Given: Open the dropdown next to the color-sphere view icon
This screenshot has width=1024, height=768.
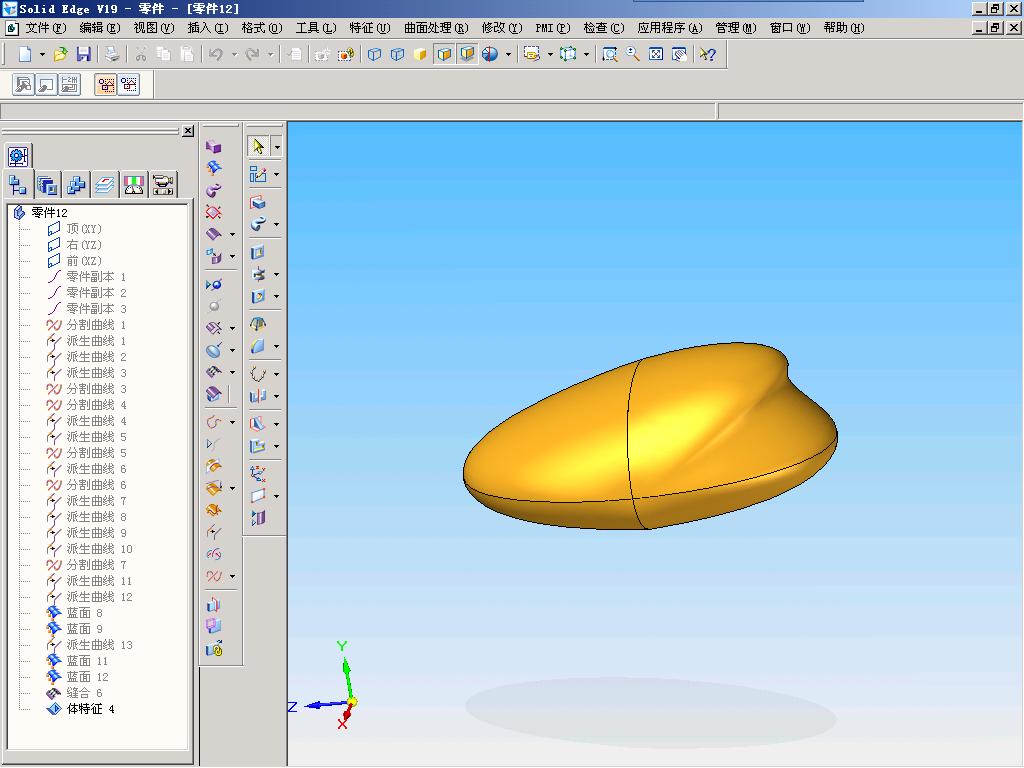Looking at the screenshot, I should coord(508,54).
